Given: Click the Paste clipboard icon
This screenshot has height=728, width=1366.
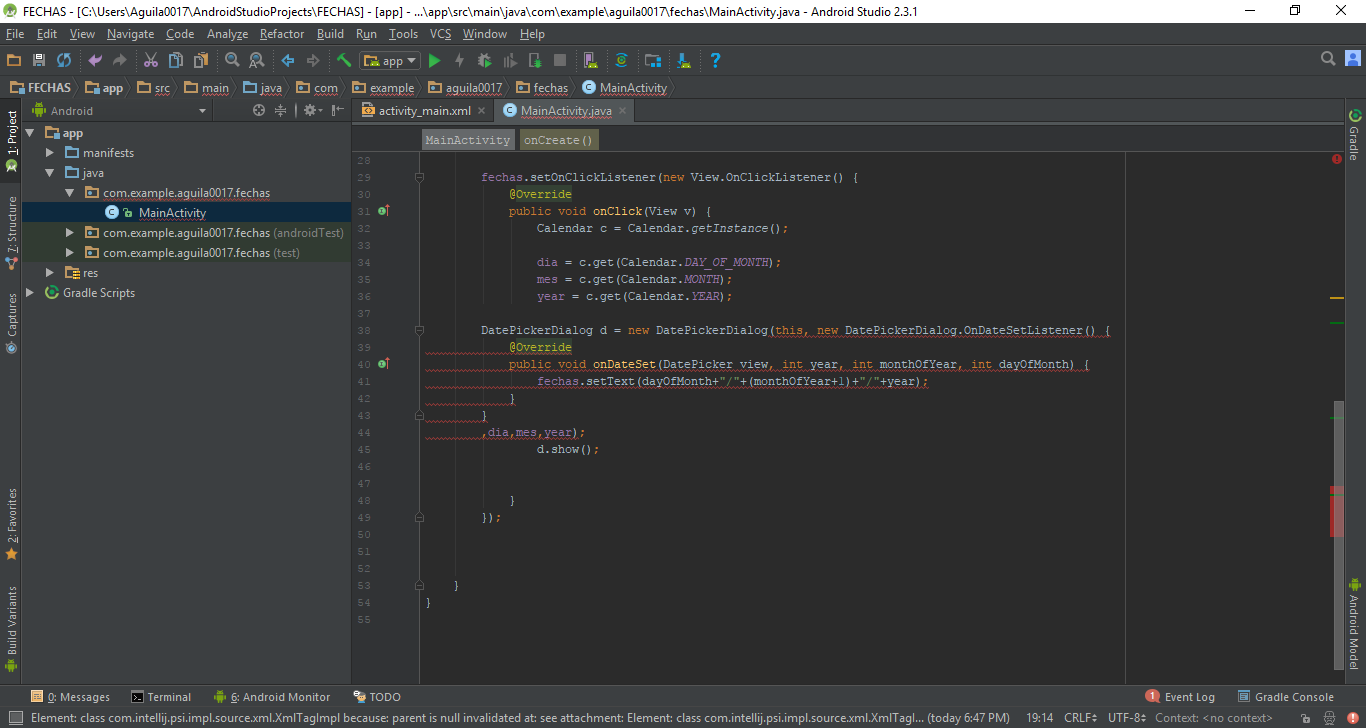Looking at the screenshot, I should tap(201, 61).
